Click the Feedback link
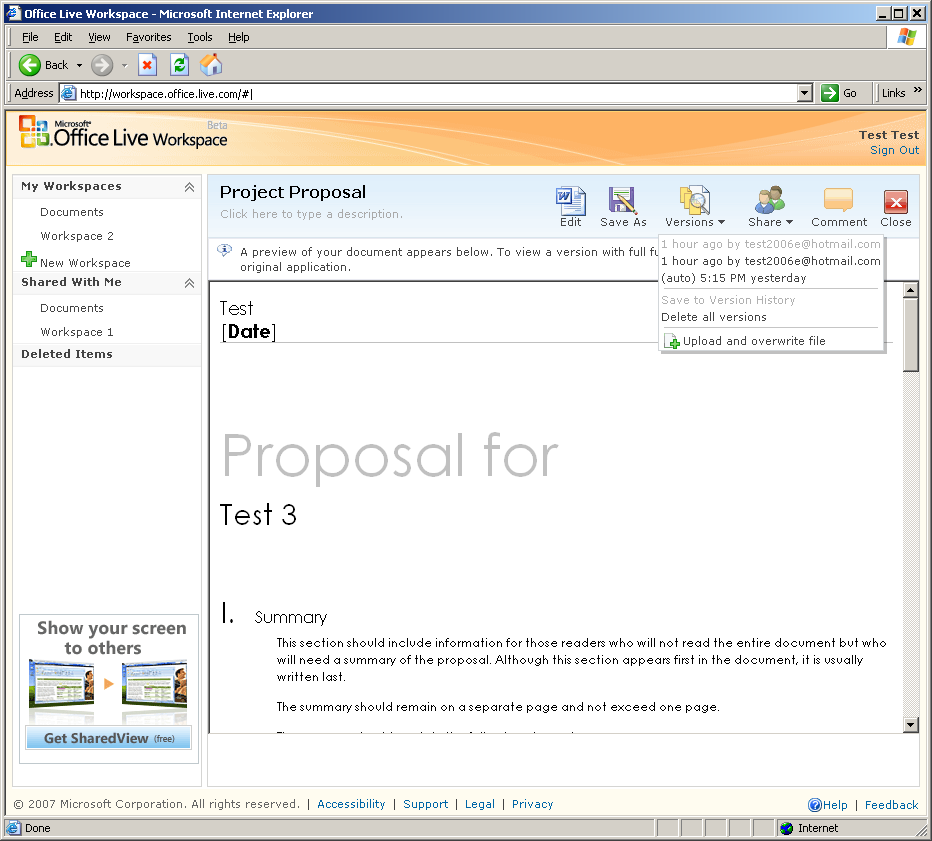Screen dimensions: 932x841 point(892,805)
